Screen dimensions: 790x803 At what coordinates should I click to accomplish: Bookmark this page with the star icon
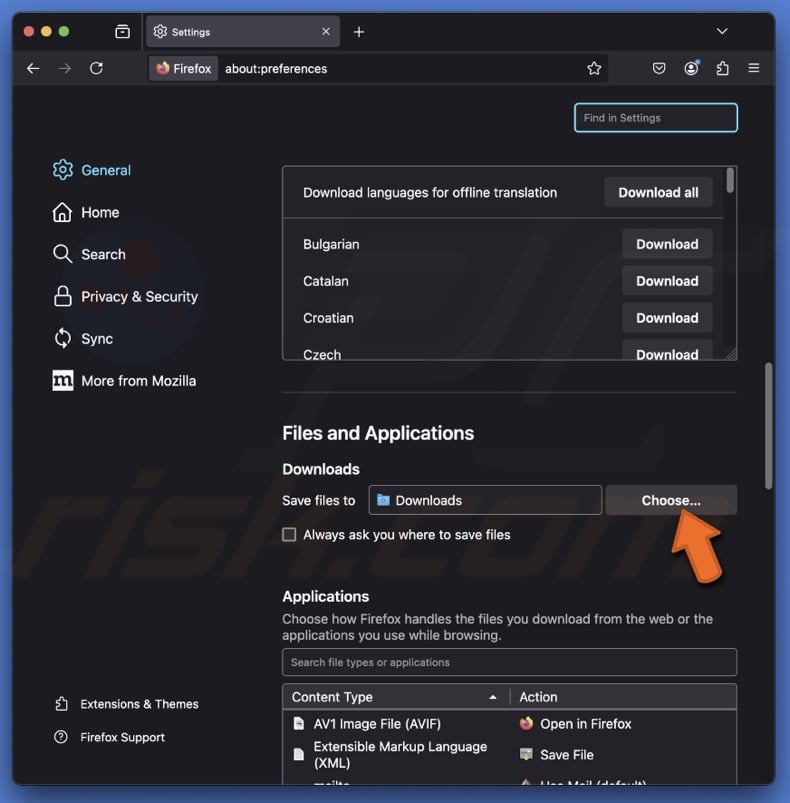[x=594, y=68]
